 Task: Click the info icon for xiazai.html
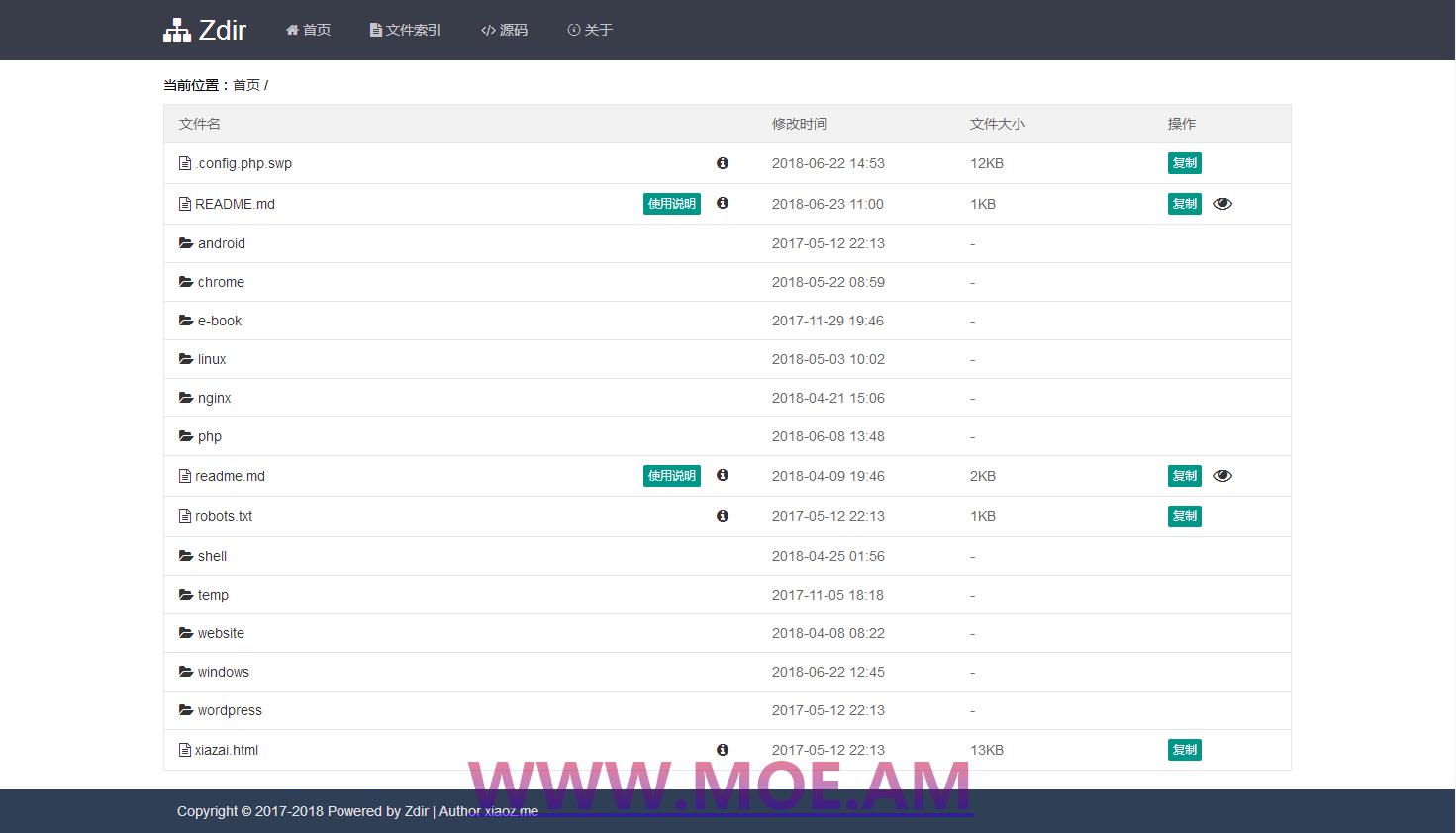click(x=723, y=750)
